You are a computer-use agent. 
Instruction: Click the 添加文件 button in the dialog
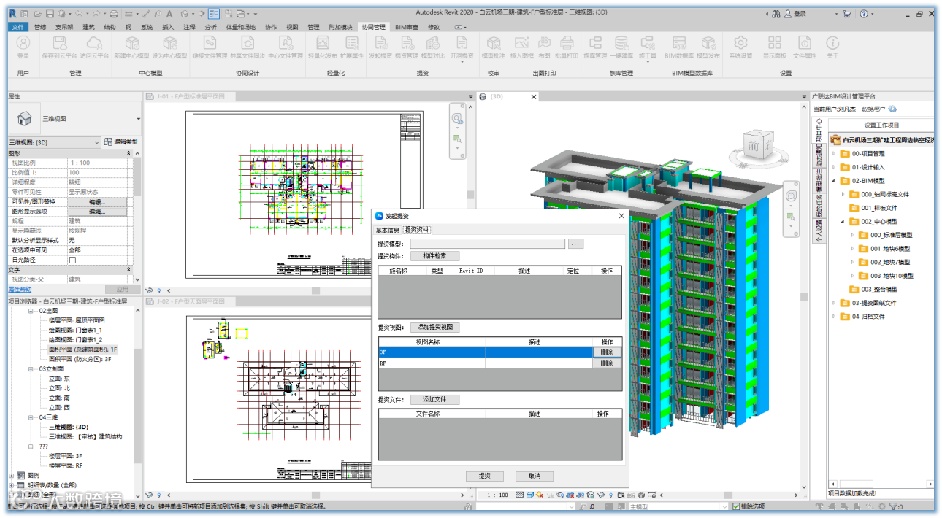[433, 399]
